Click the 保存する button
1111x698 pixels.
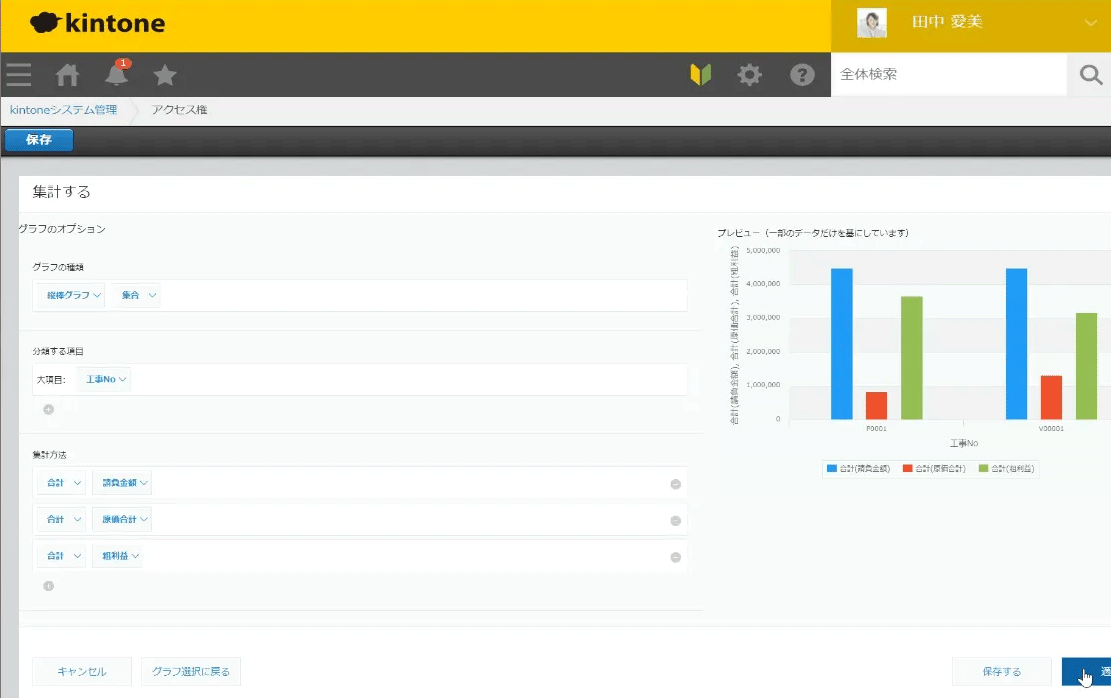[x=1001, y=672]
